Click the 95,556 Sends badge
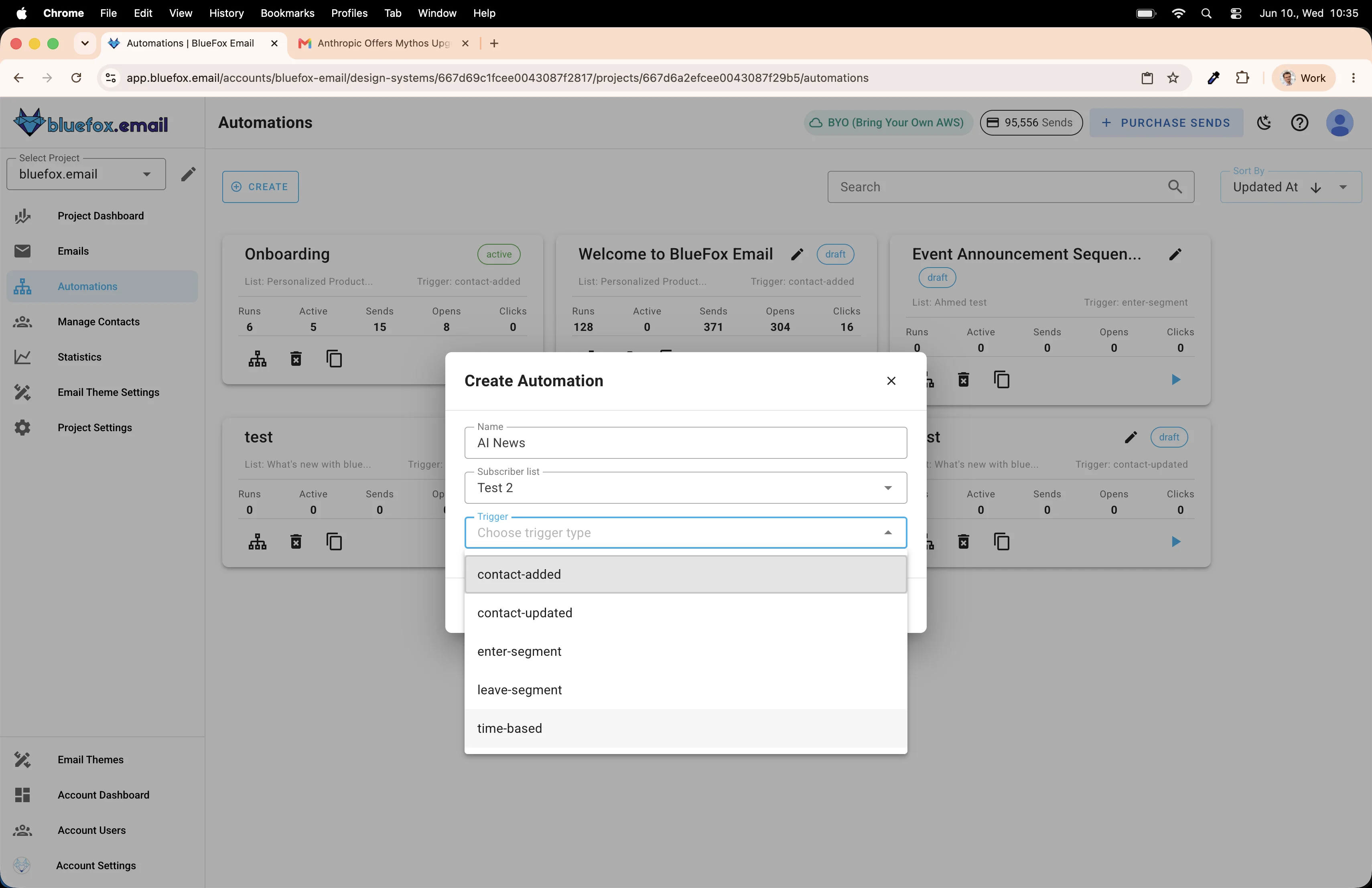The height and width of the screenshot is (888, 1372). coord(1031,123)
